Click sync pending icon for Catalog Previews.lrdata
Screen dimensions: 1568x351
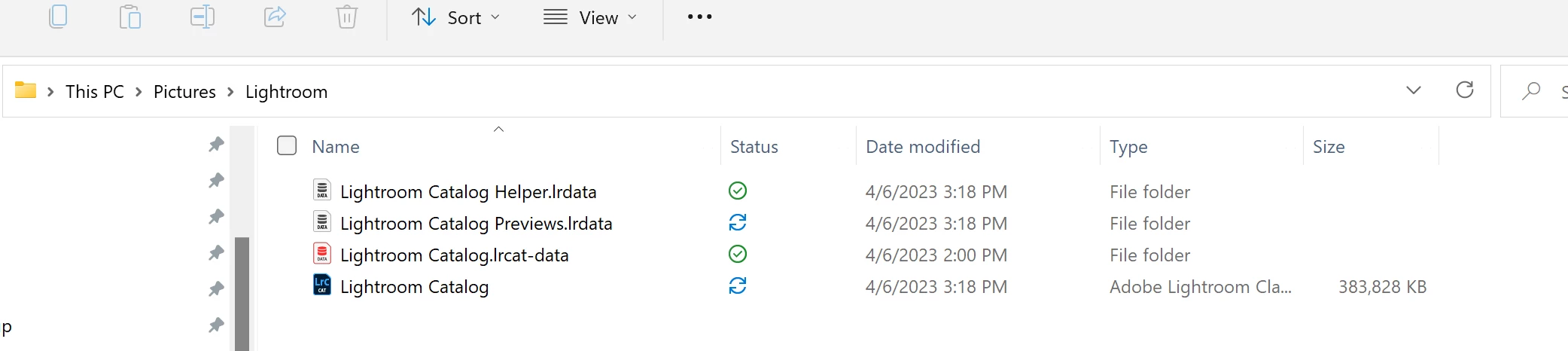coord(738,222)
